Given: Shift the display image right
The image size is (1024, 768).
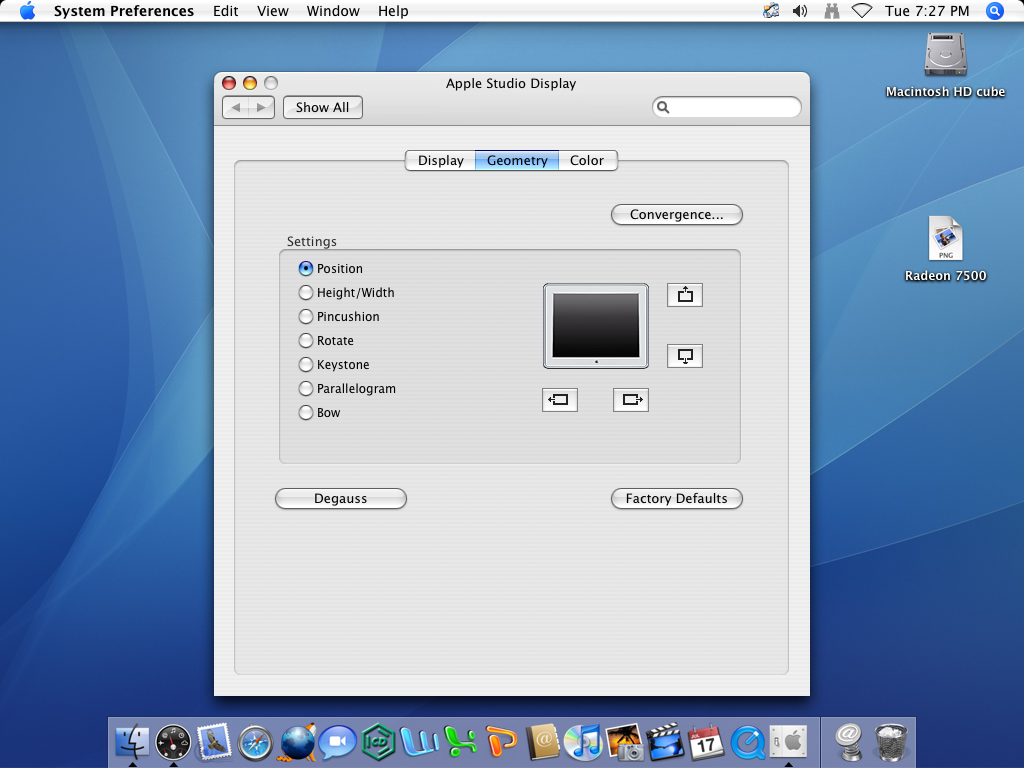Looking at the screenshot, I should click(x=631, y=400).
